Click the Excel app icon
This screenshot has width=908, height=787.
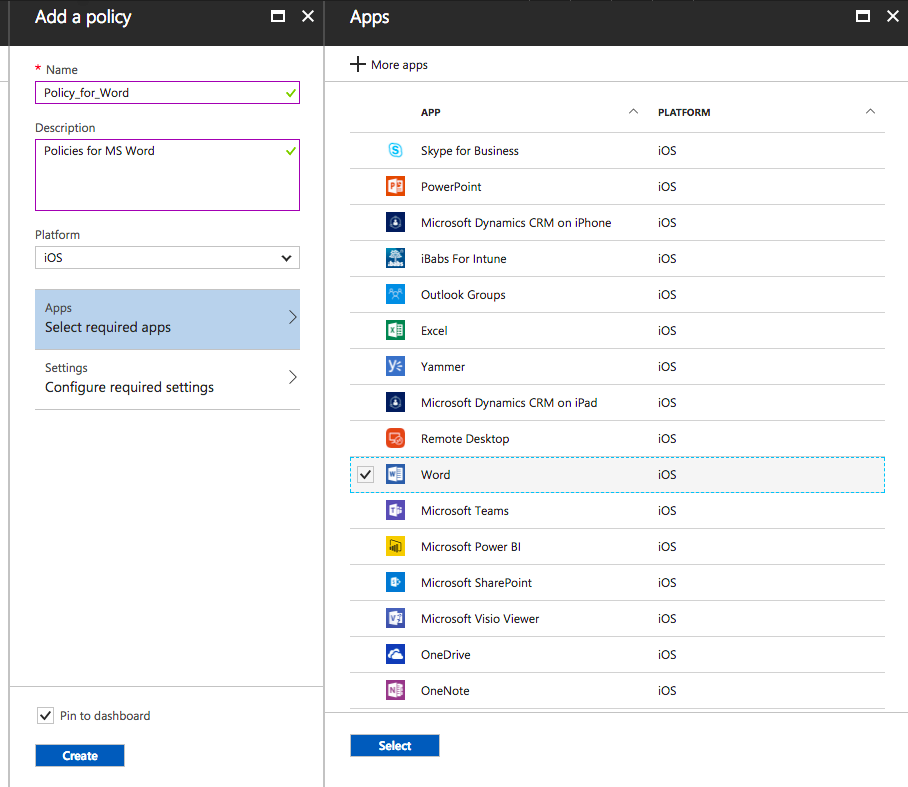pyautogui.click(x=395, y=331)
